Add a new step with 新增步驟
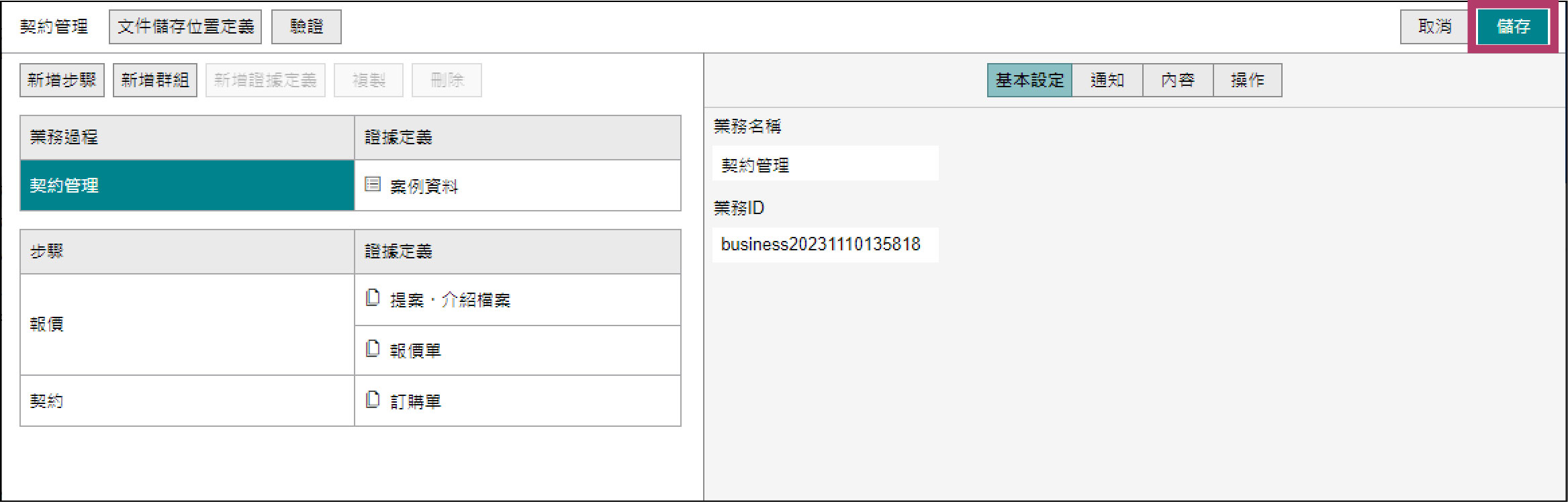This screenshot has height=502, width=1568. point(62,81)
